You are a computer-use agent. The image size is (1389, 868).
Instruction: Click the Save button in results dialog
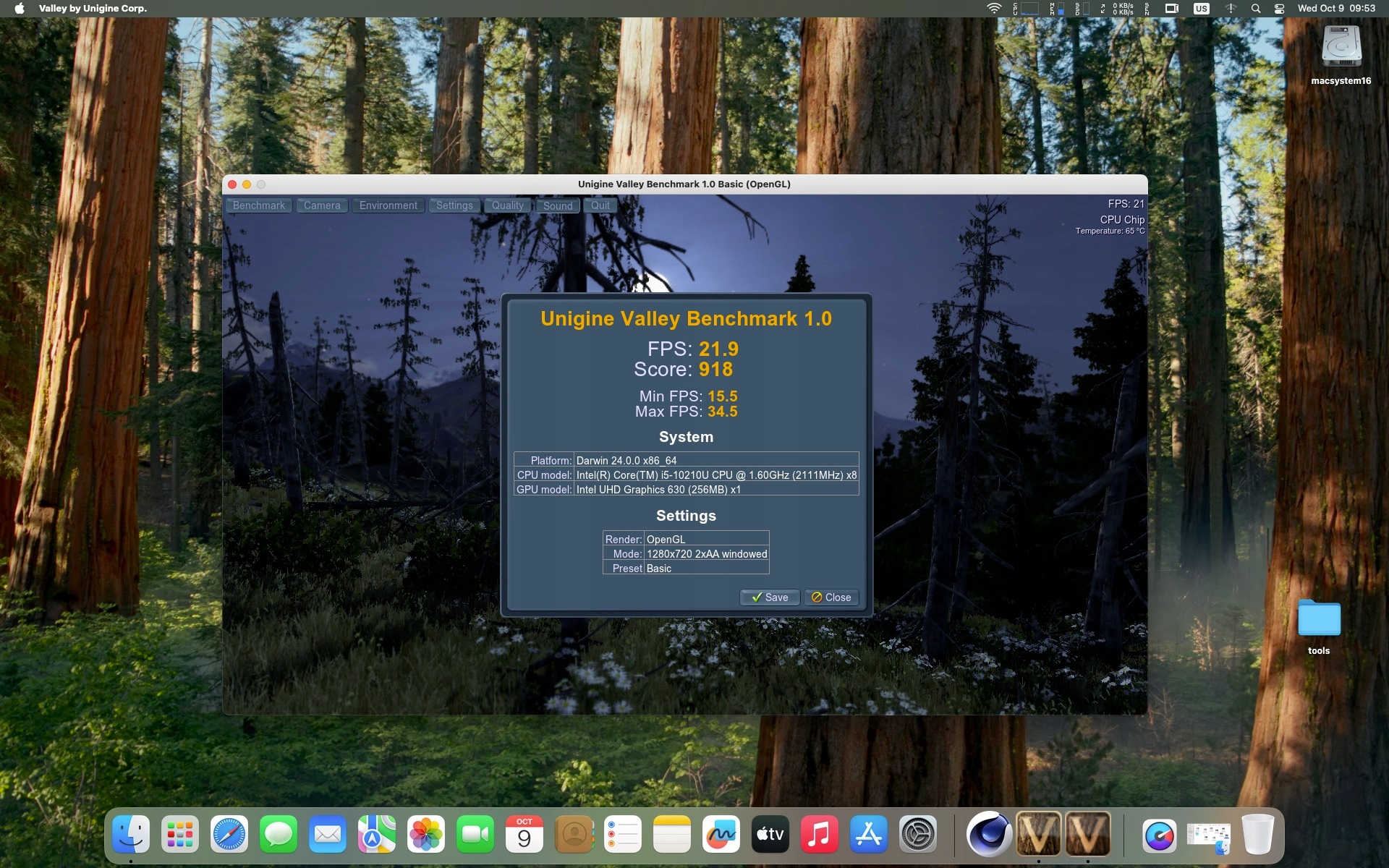click(770, 597)
